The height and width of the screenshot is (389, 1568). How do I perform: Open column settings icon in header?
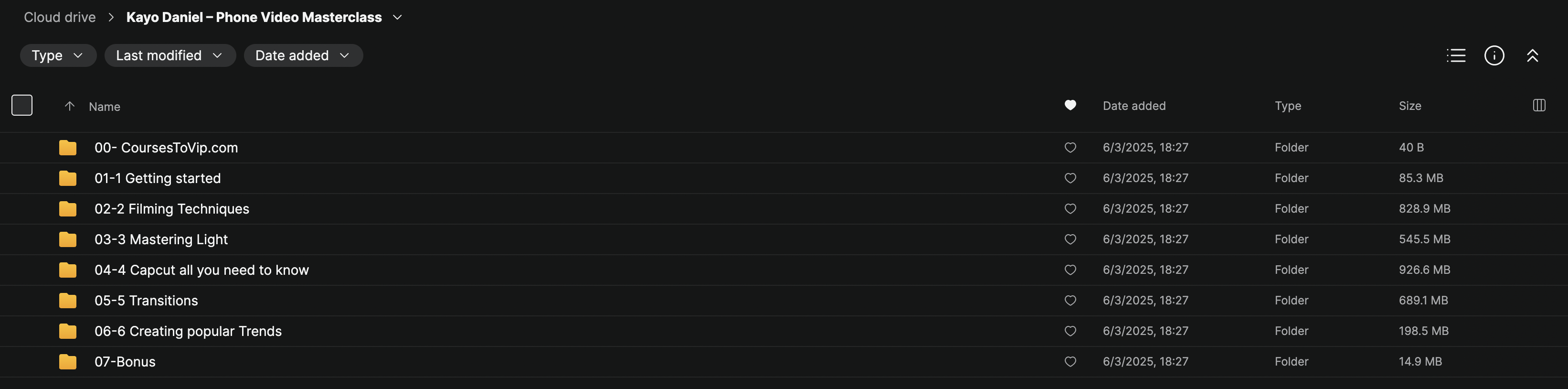[1539, 105]
